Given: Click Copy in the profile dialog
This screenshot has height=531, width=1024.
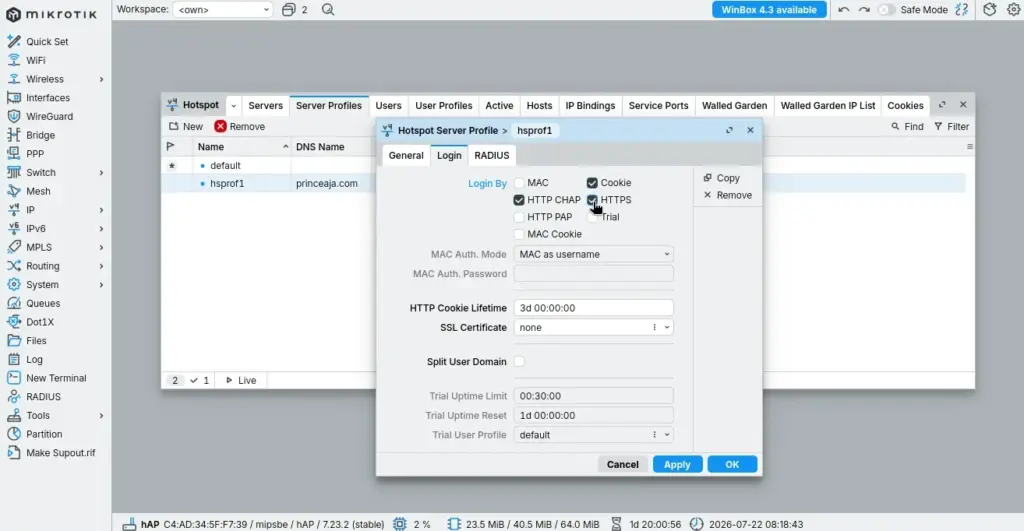Looking at the screenshot, I should 722,178.
